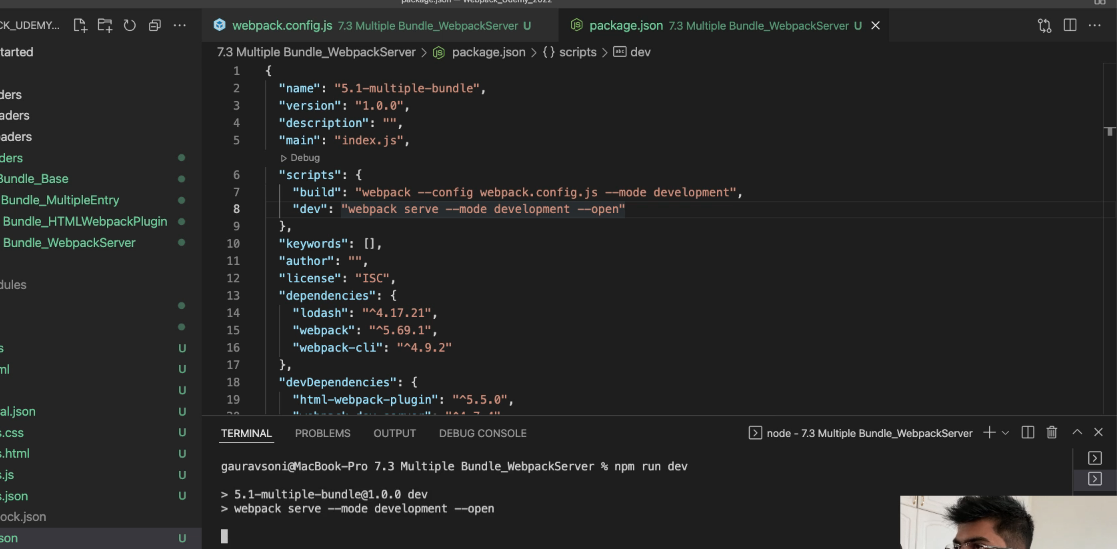Image resolution: width=1117 pixels, height=549 pixels.
Task: Open the Bundle_HTMLWebpackPlugin folder
Action: point(85,221)
